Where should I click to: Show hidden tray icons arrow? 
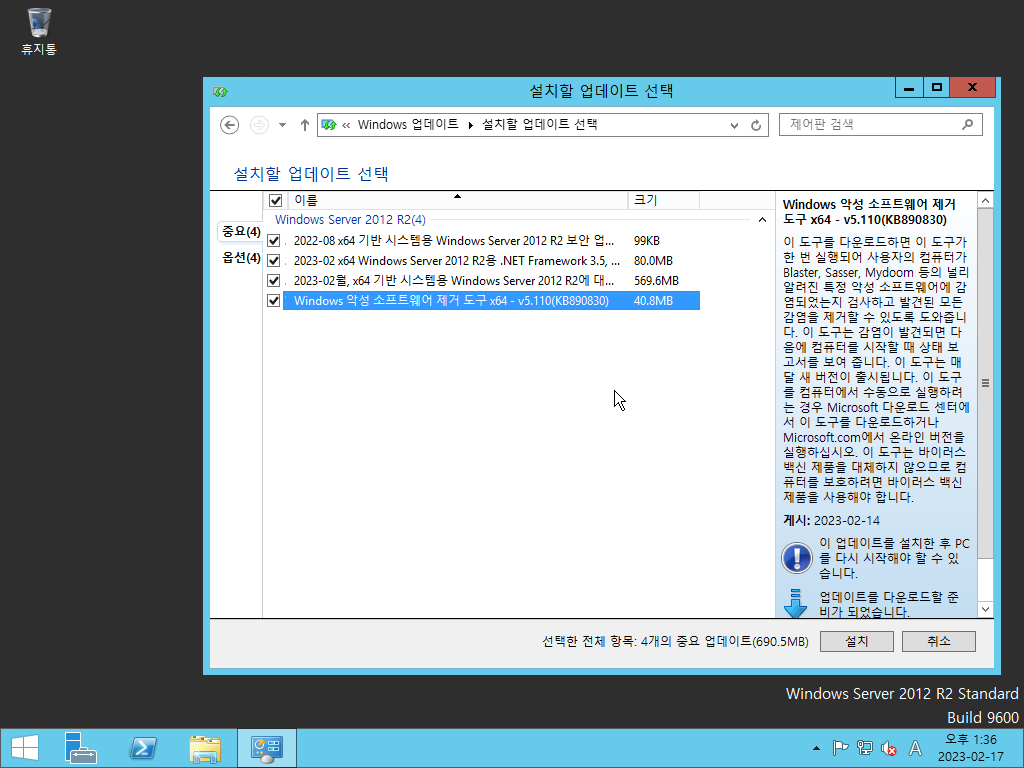point(816,748)
